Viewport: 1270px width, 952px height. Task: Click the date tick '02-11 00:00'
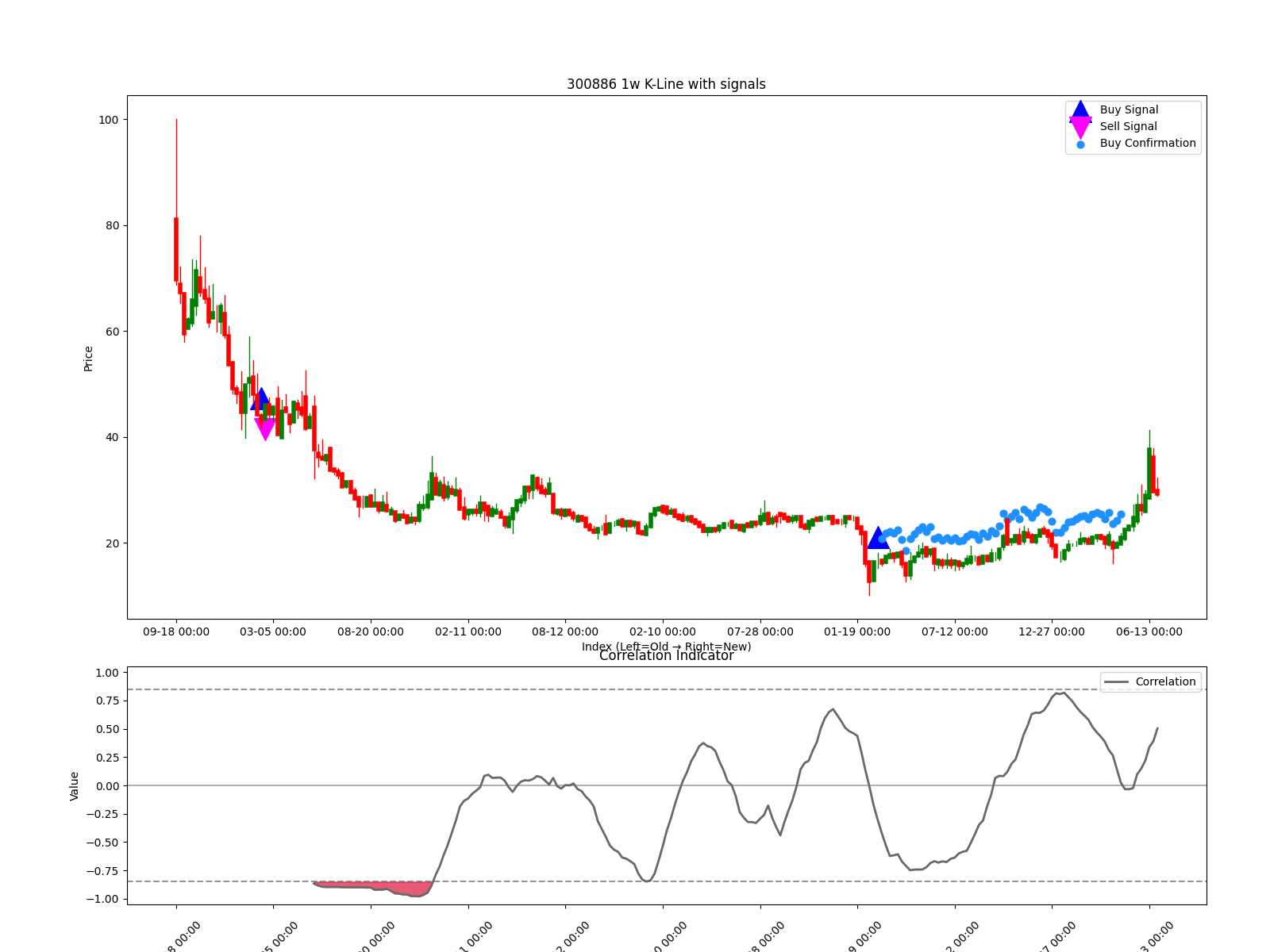(468, 632)
